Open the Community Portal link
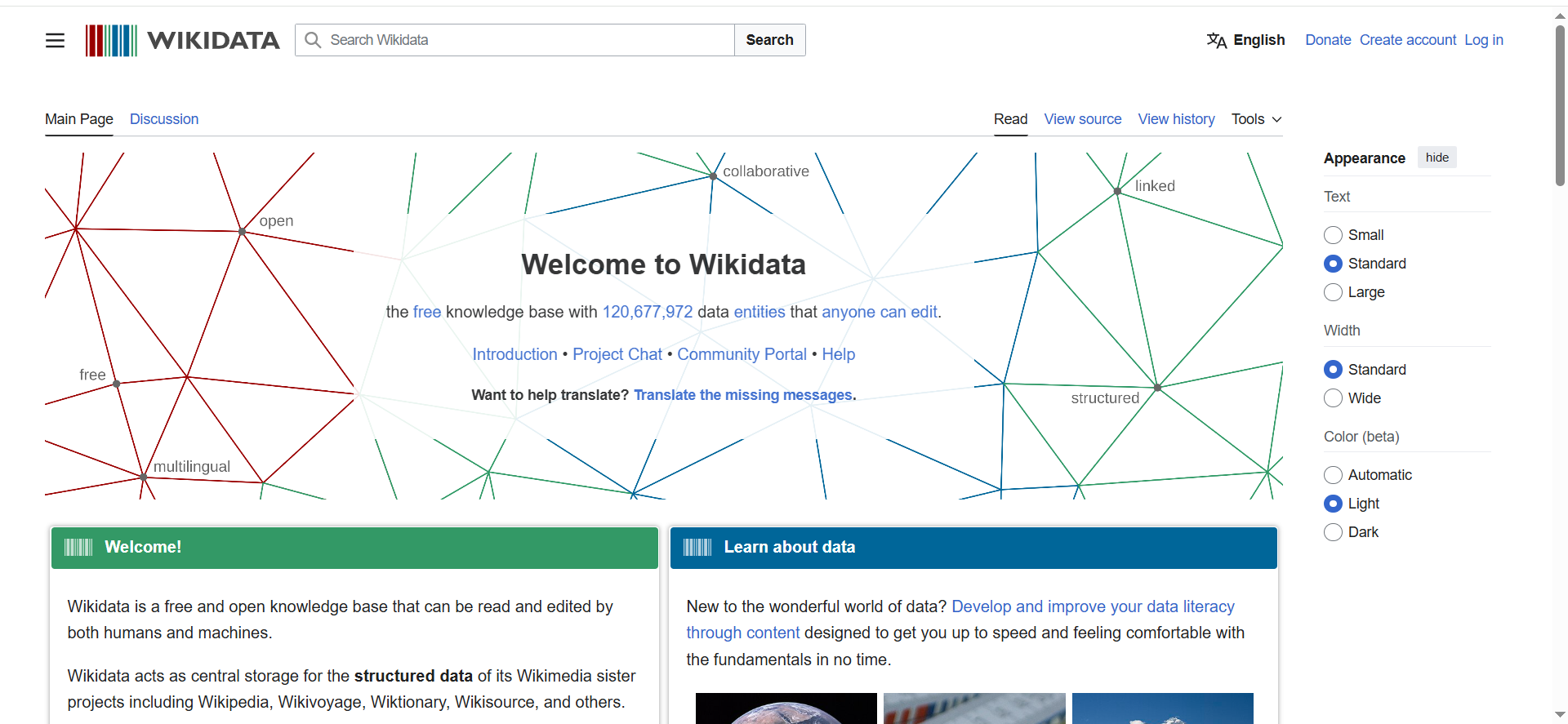The image size is (1568, 724). click(742, 354)
